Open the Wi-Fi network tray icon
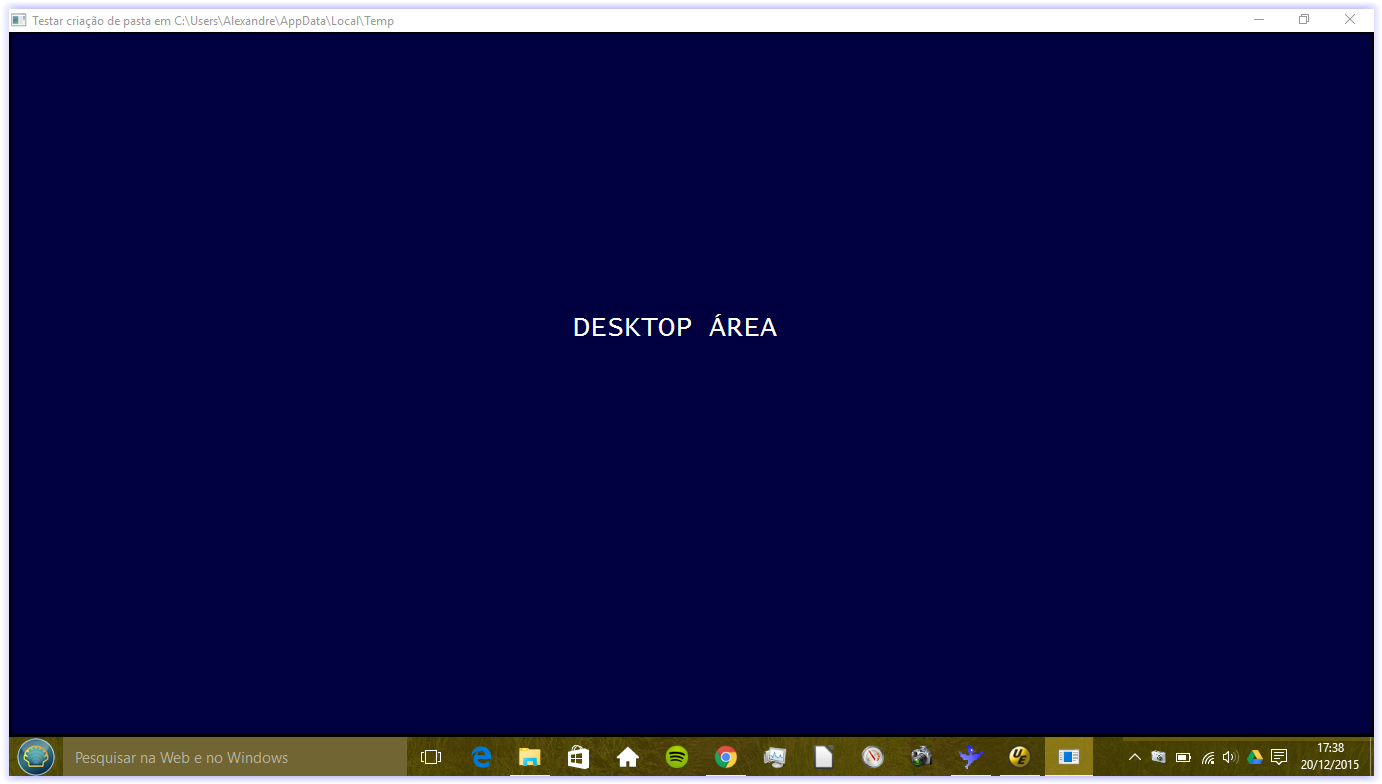 coord(1208,757)
